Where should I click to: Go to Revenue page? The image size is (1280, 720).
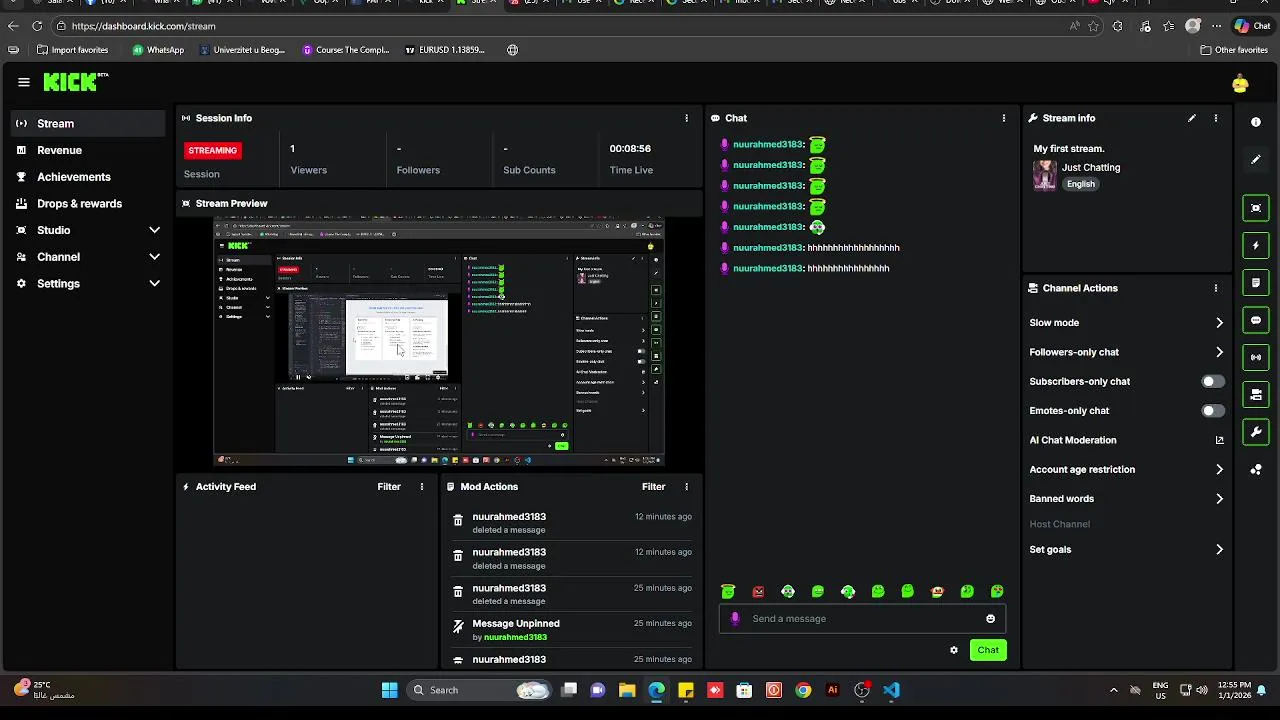(x=88, y=150)
